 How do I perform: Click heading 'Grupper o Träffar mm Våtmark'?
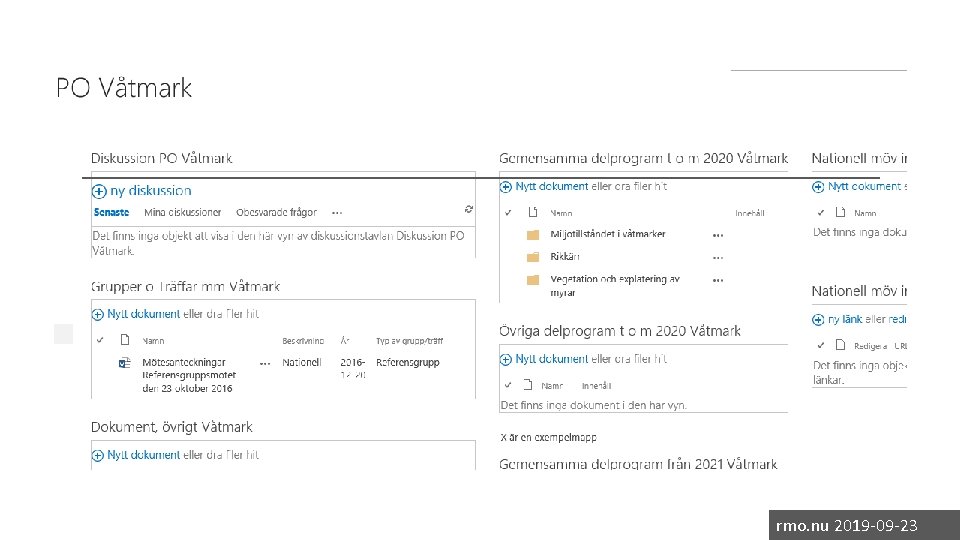coord(186,287)
